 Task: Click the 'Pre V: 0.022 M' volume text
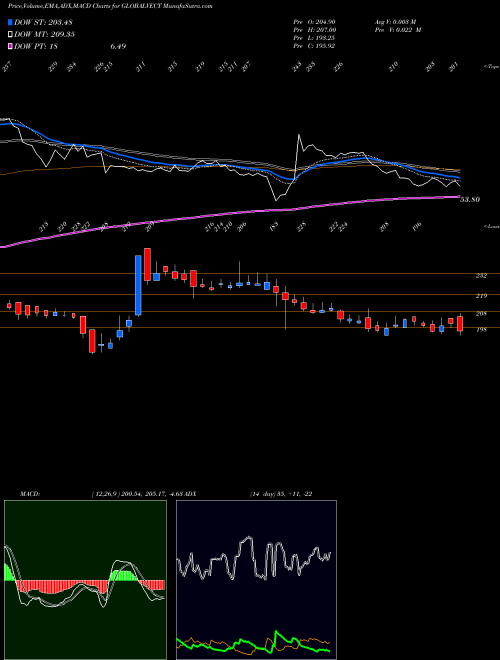tap(397, 30)
